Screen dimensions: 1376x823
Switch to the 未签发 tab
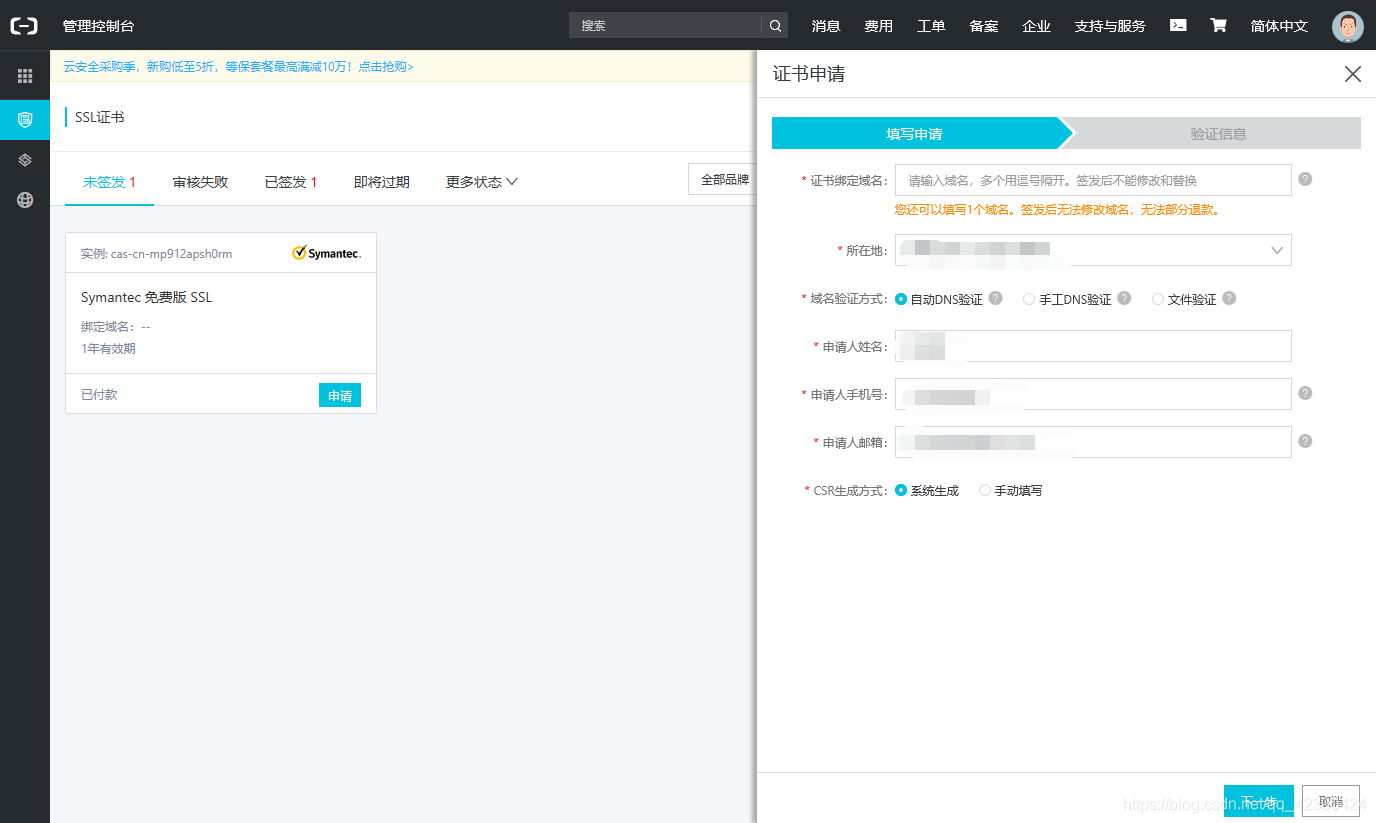tap(109, 182)
